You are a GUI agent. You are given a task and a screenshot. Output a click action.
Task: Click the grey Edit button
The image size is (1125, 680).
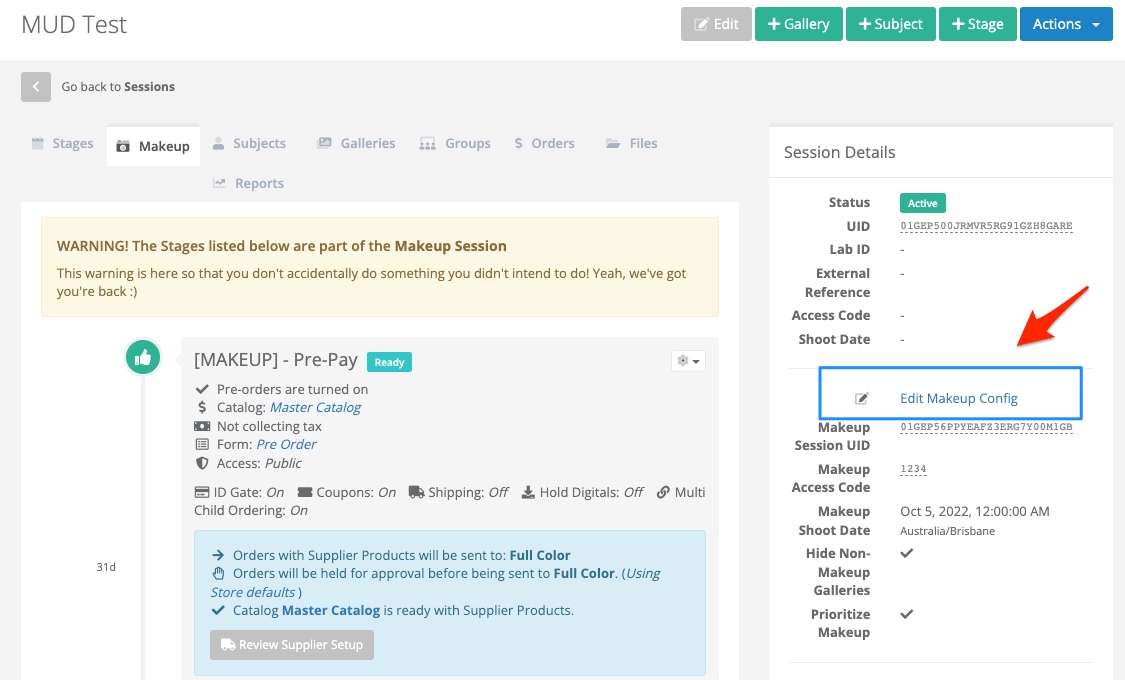point(716,24)
